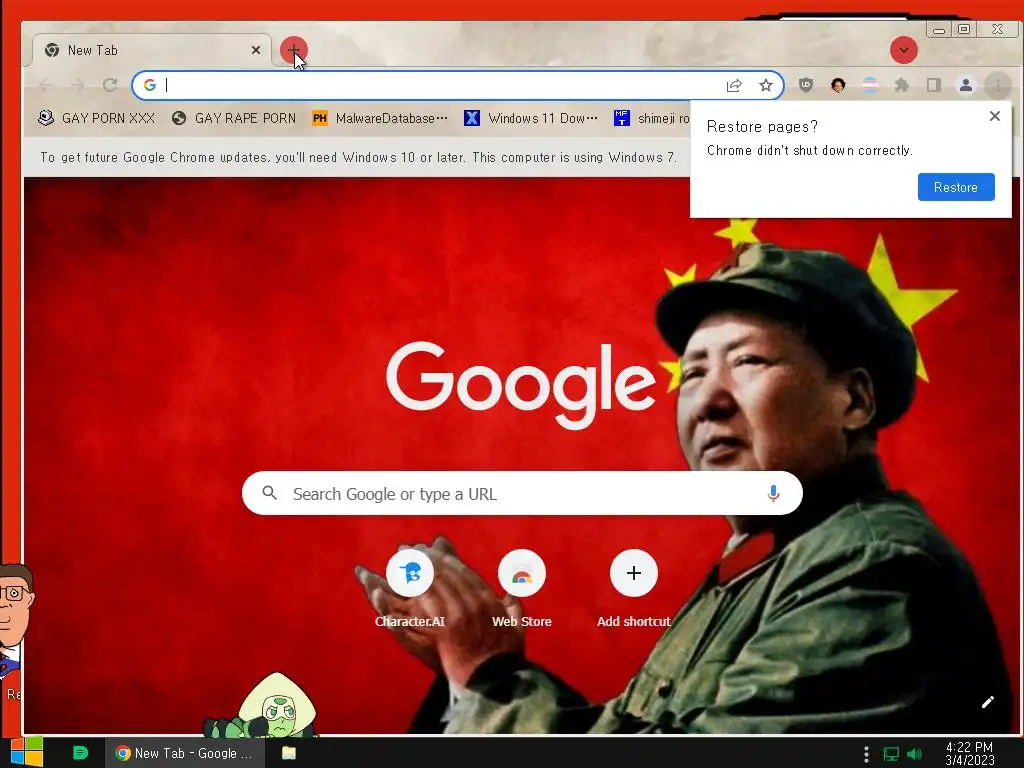Image resolution: width=1024 pixels, height=768 pixels.
Task: Click the Restore pages? heading
Action: point(762,127)
